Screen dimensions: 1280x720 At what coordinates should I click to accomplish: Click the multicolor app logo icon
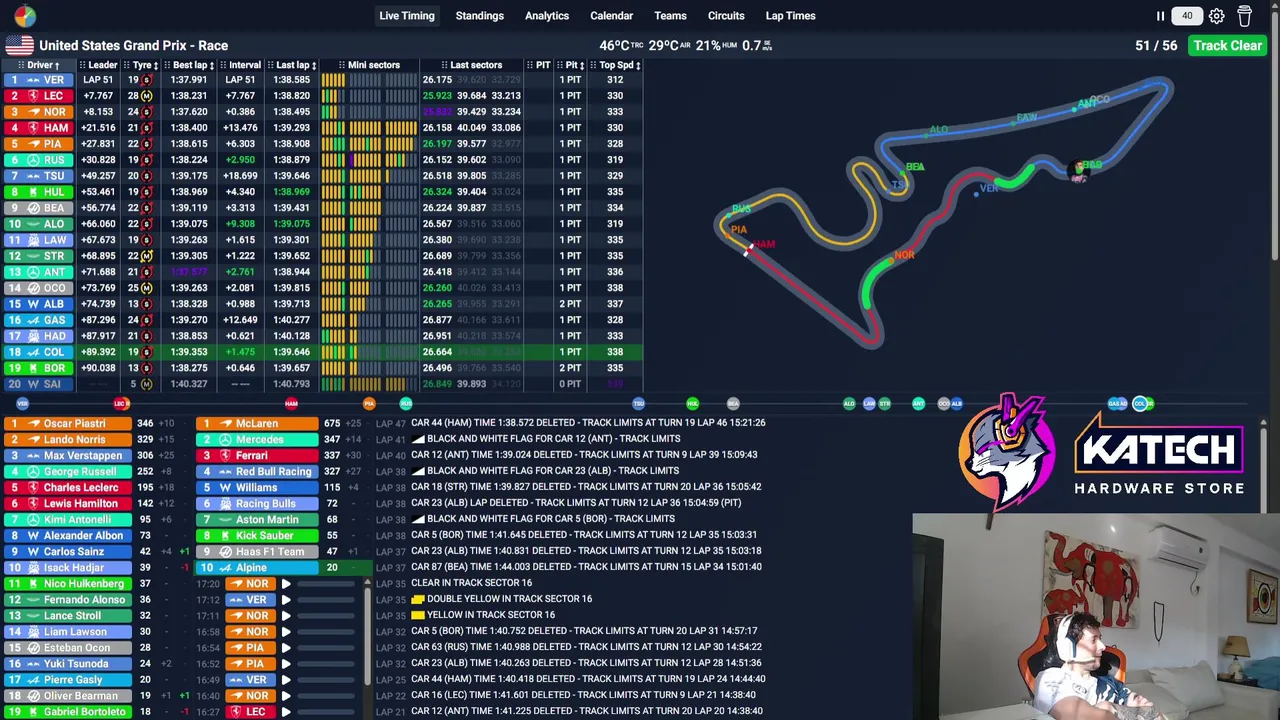[24, 16]
